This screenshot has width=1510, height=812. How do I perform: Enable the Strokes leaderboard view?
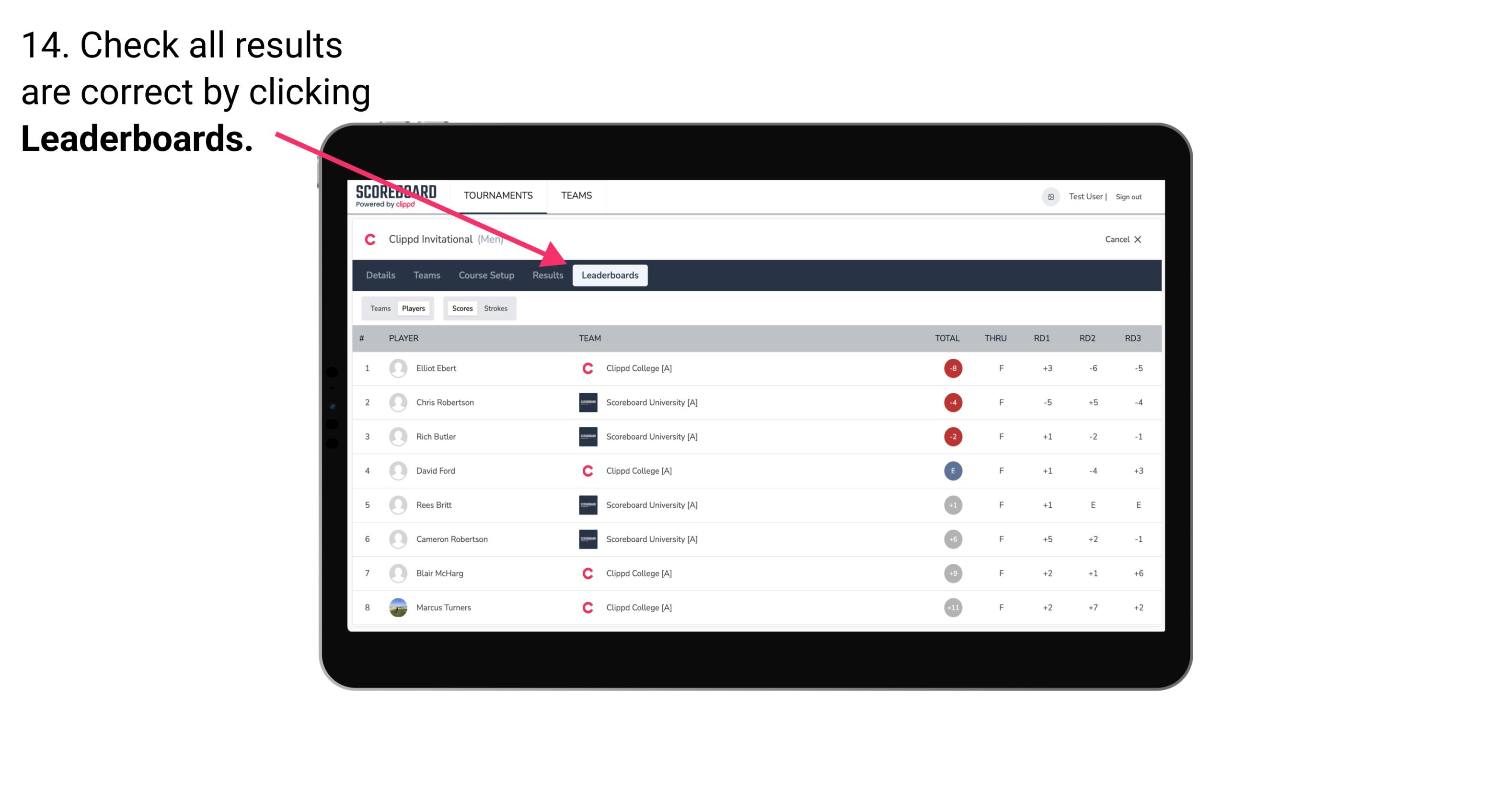497,308
